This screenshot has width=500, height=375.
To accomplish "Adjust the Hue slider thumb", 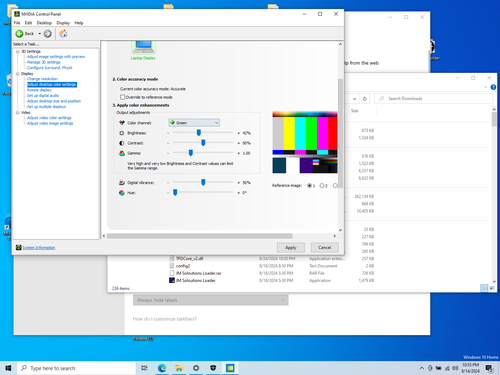I will pos(175,192).
